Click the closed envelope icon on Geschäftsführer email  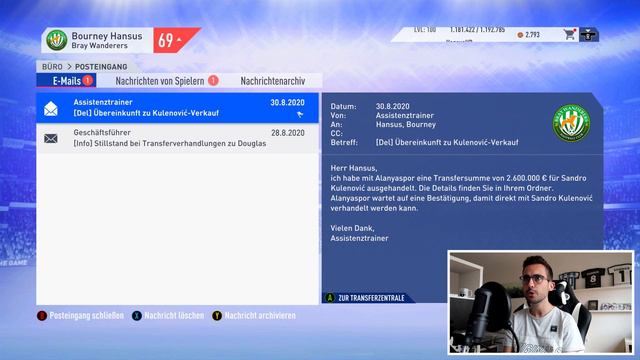(x=51, y=139)
